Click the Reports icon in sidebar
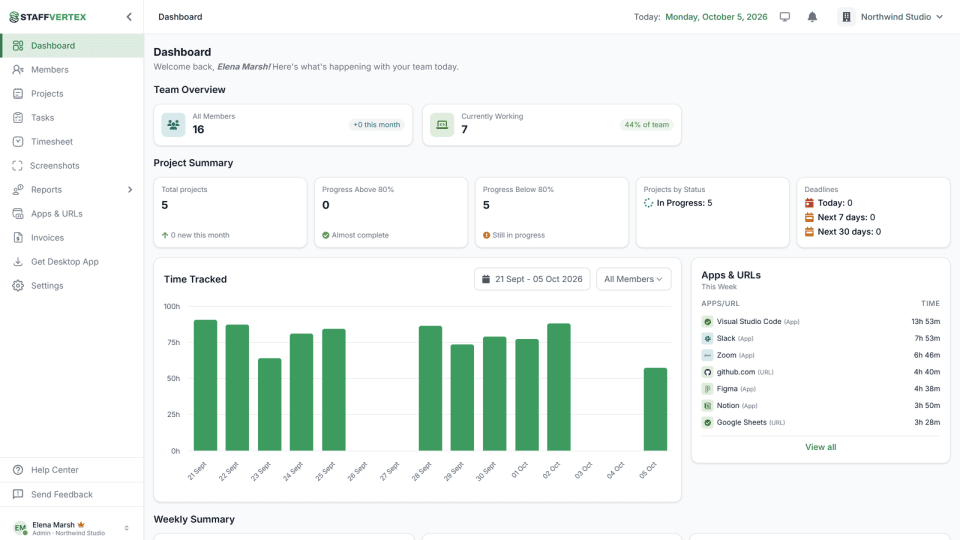The height and width of the screenshot is (540, 960). (18, 190)
